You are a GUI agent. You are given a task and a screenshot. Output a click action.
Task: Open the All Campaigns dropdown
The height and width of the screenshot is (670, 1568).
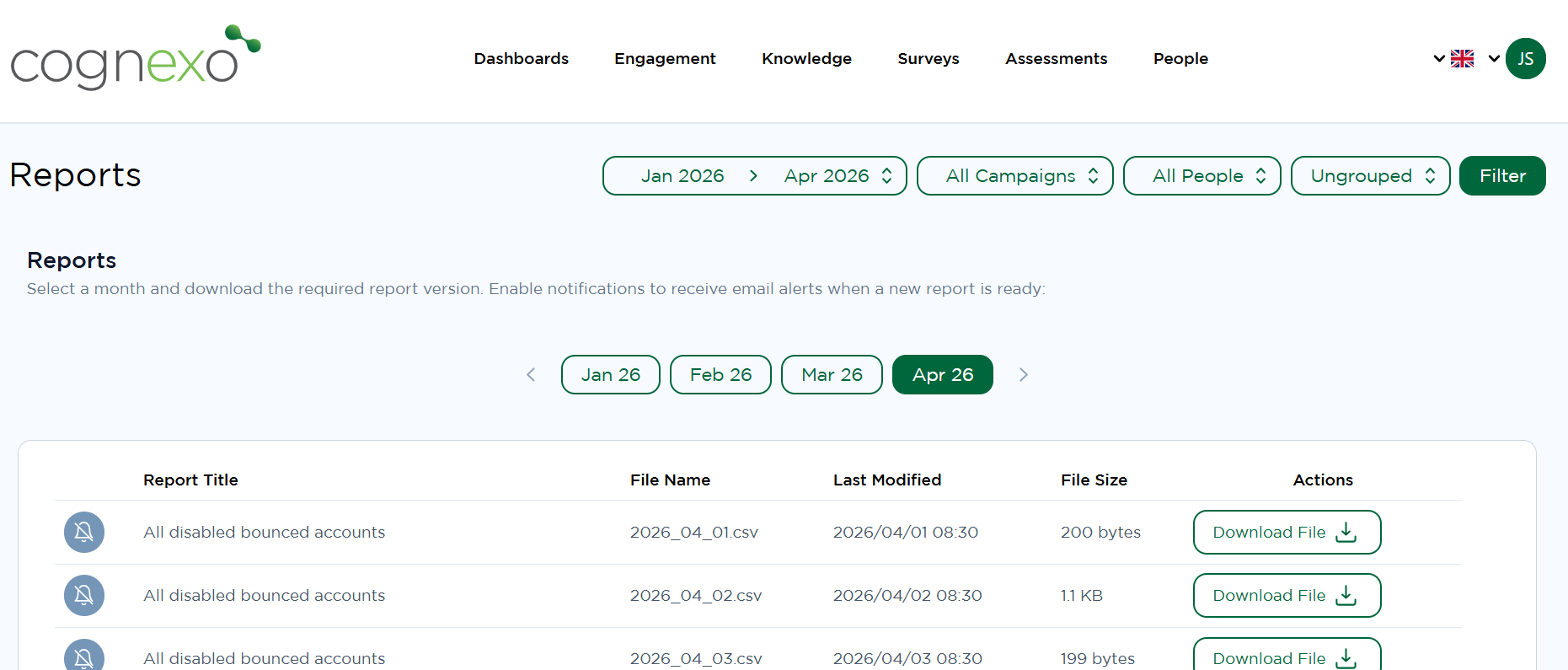pos(1014,176)
